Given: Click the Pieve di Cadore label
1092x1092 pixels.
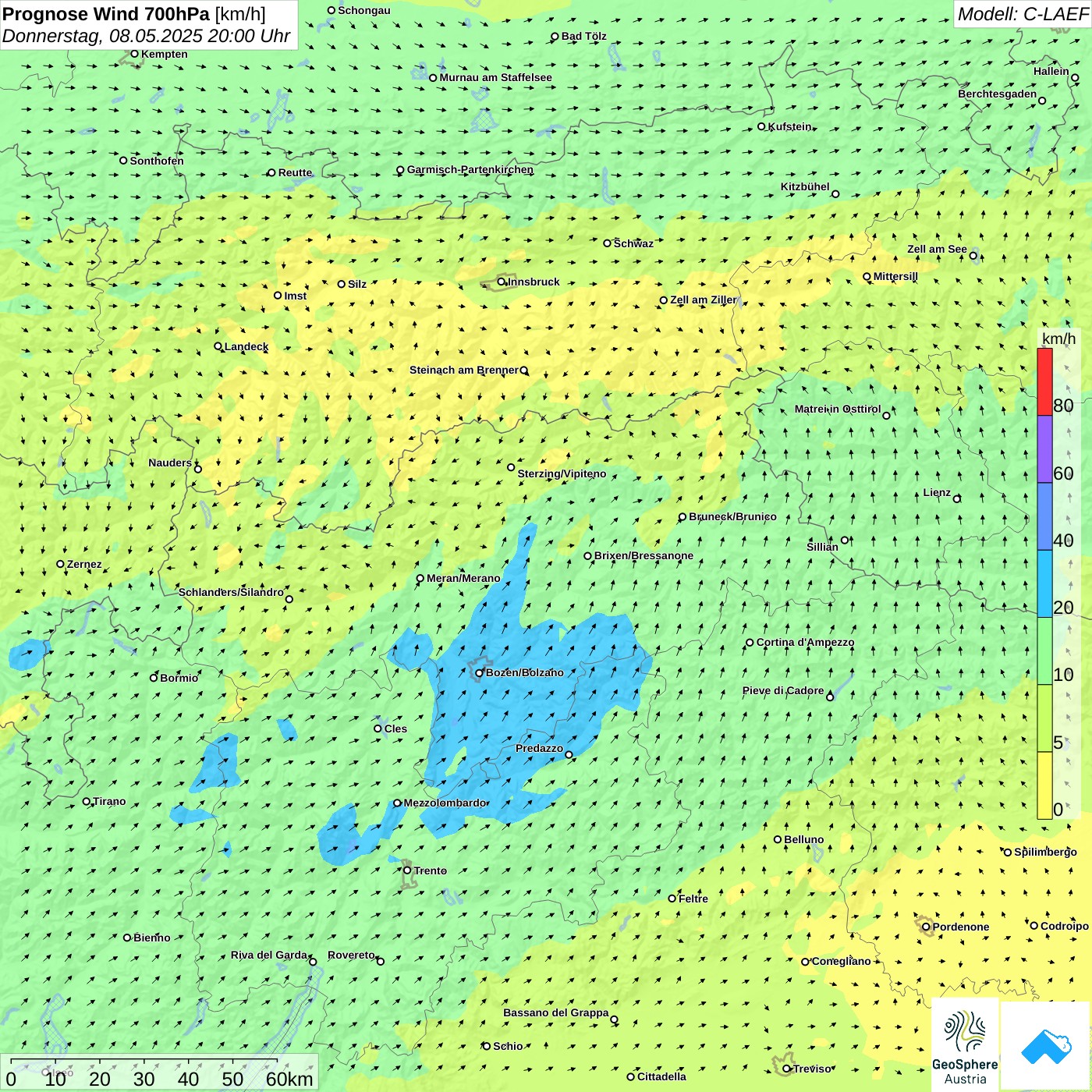Looking at the screenshot, I should pyautogui.click(x=783, y=690).
